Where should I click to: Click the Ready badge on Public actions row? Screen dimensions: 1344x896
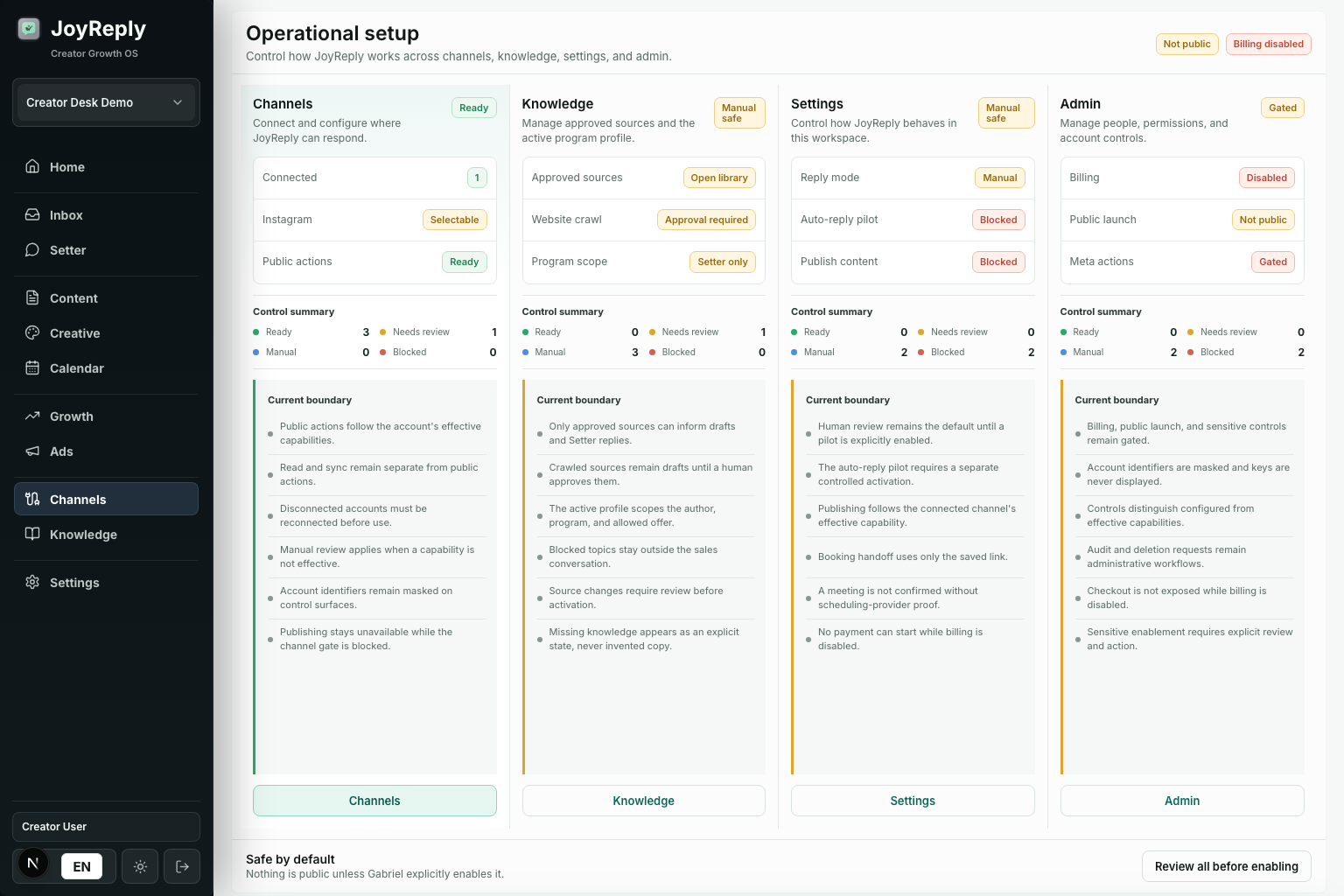tap(464, 262)
